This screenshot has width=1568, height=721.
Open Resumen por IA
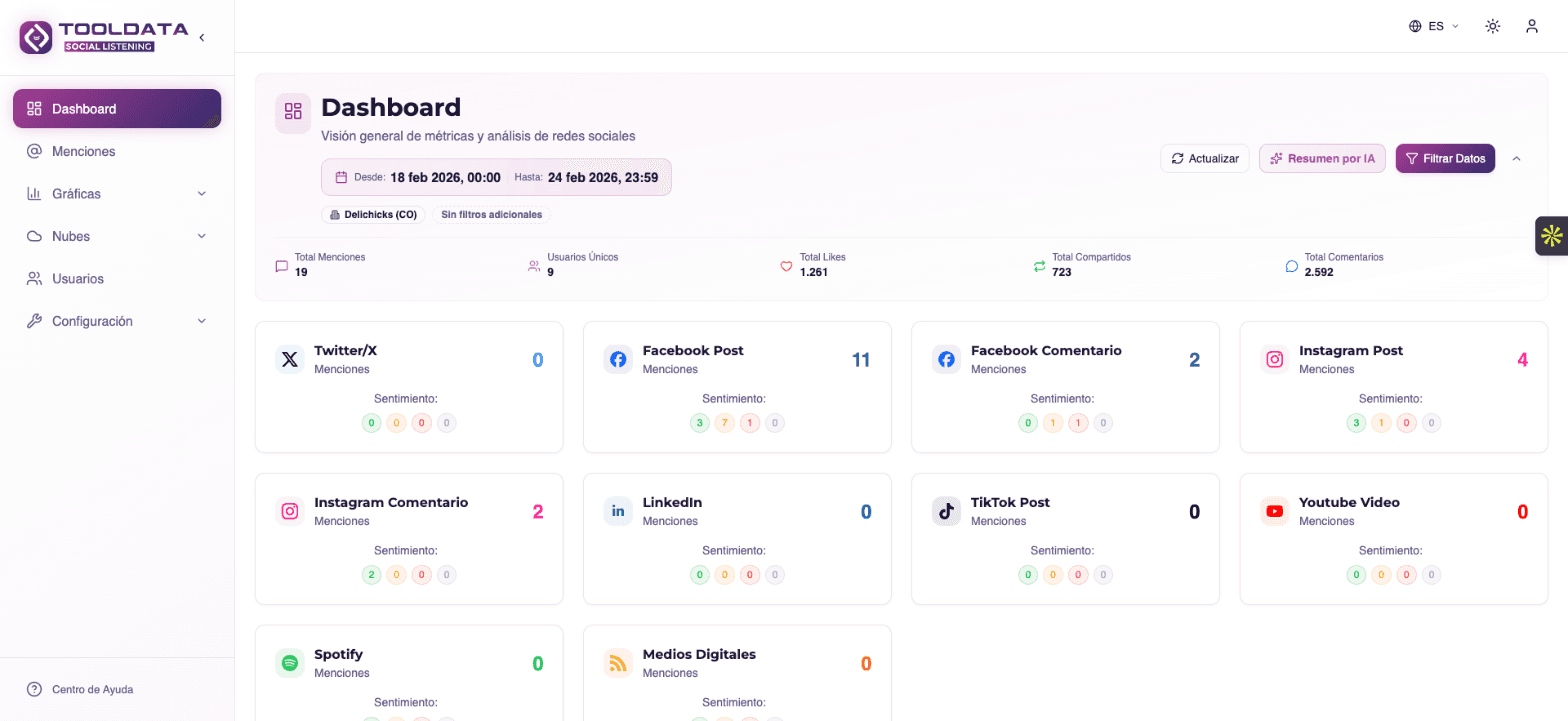click(1322, 158)
